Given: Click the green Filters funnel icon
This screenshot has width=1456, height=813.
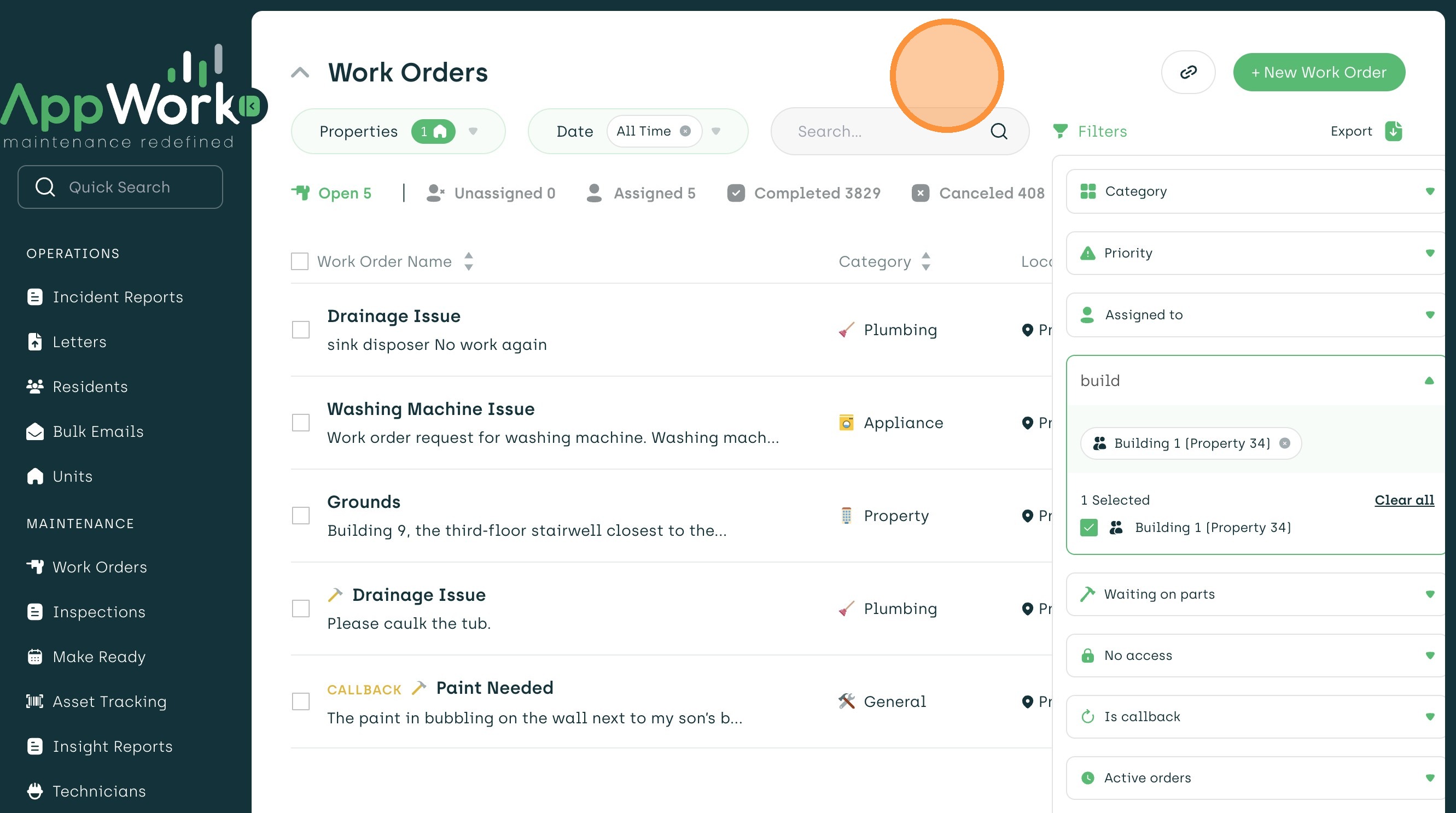Looking at the screenshot, I should pos(1061,131).
